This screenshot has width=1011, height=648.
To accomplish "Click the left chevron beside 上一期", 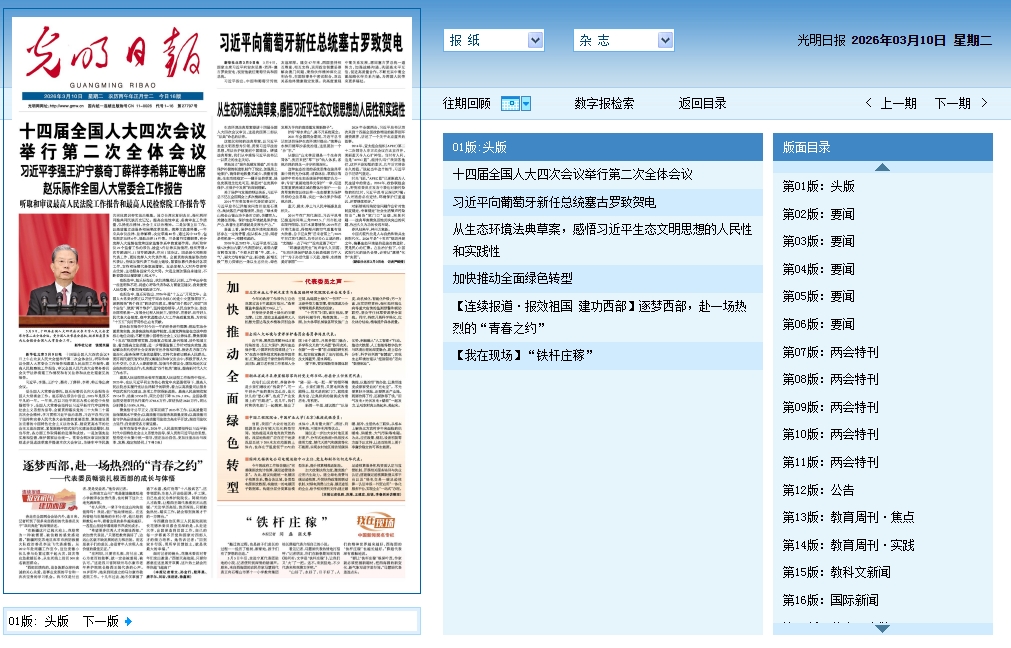I will coord(868,103).
